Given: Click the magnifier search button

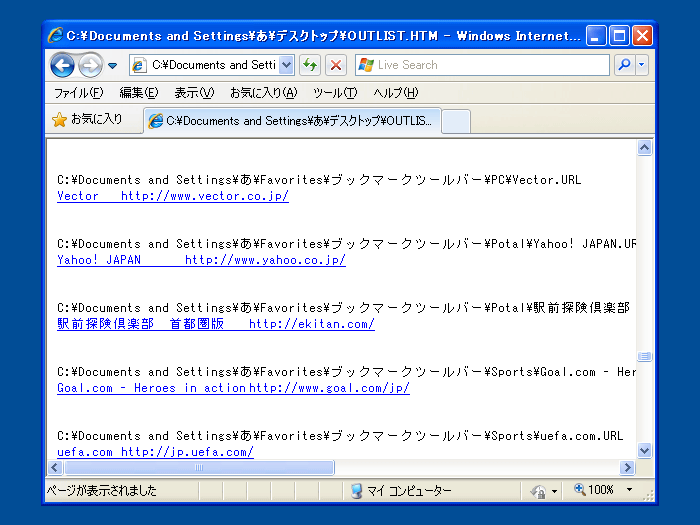Looking at the screenshot, I should point(624,65).
